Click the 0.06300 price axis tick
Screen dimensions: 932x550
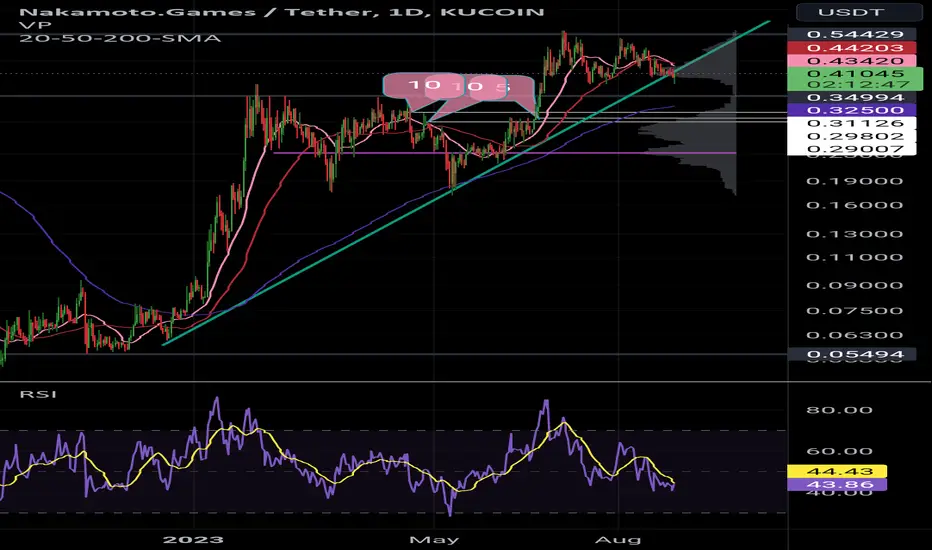855,335
